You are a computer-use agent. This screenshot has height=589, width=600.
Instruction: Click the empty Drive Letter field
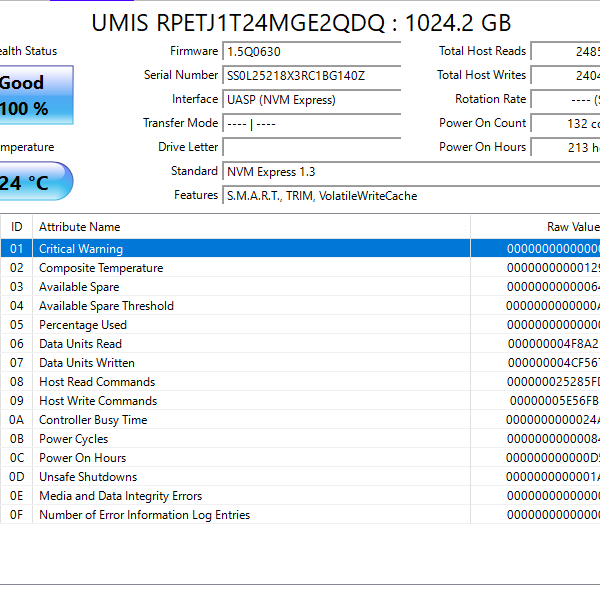pyautogui.click(x=311, y=147)
